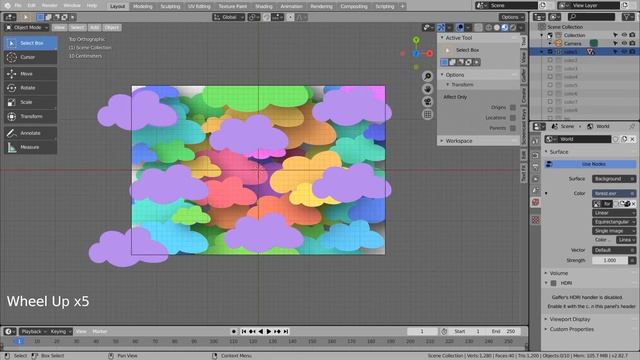Open Global transform orientation dropdown
640x360 pixels.
click(229, 17)
